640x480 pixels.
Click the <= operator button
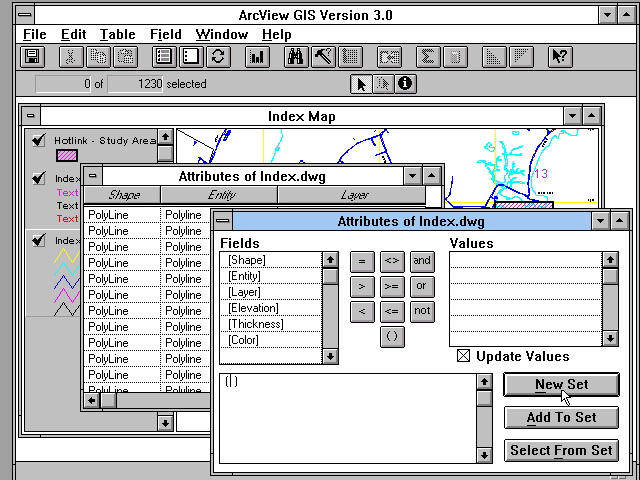(x=392, y=312)
